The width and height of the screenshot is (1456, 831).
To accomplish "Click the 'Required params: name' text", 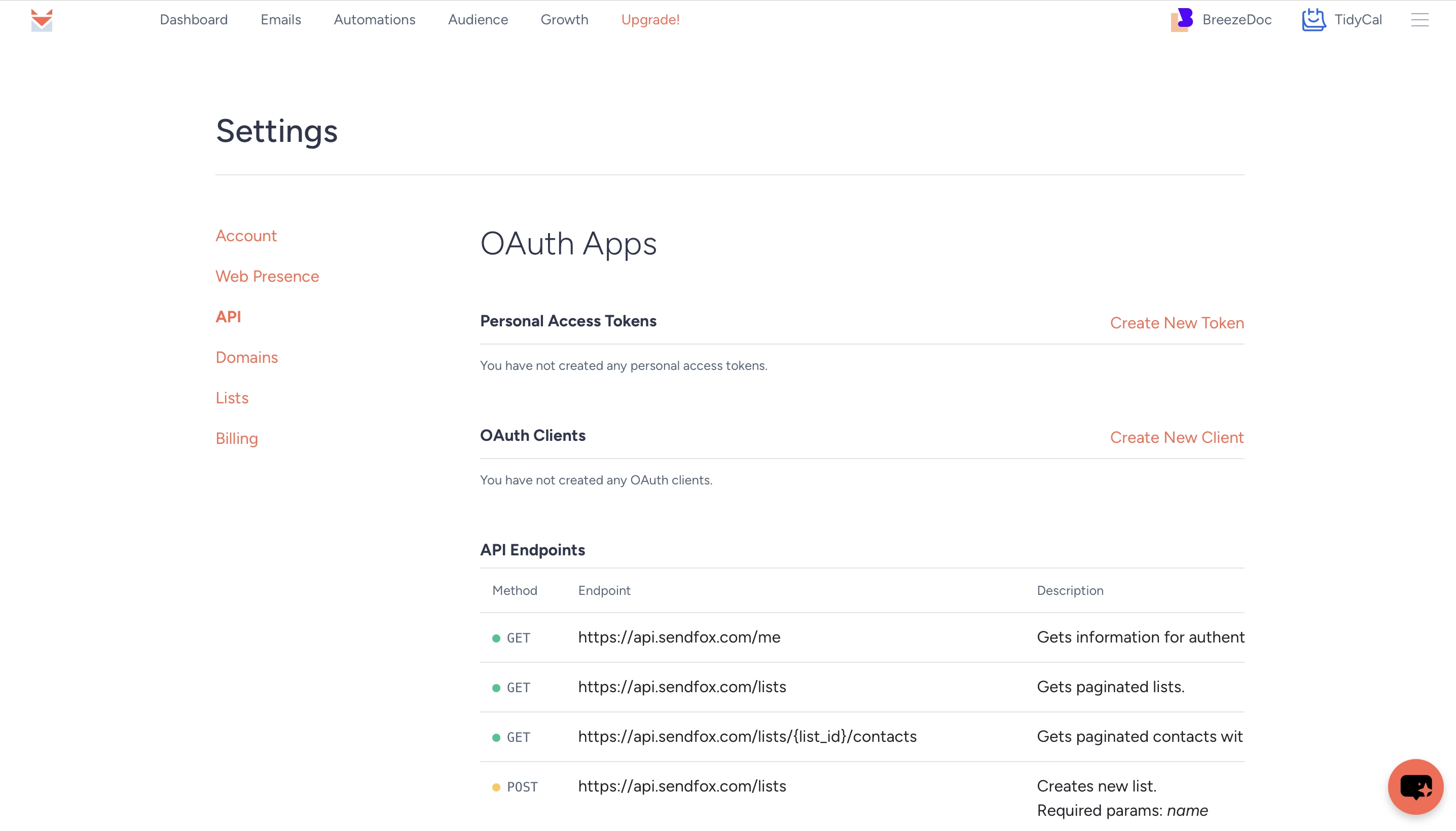I will (x=1122, y=810).
